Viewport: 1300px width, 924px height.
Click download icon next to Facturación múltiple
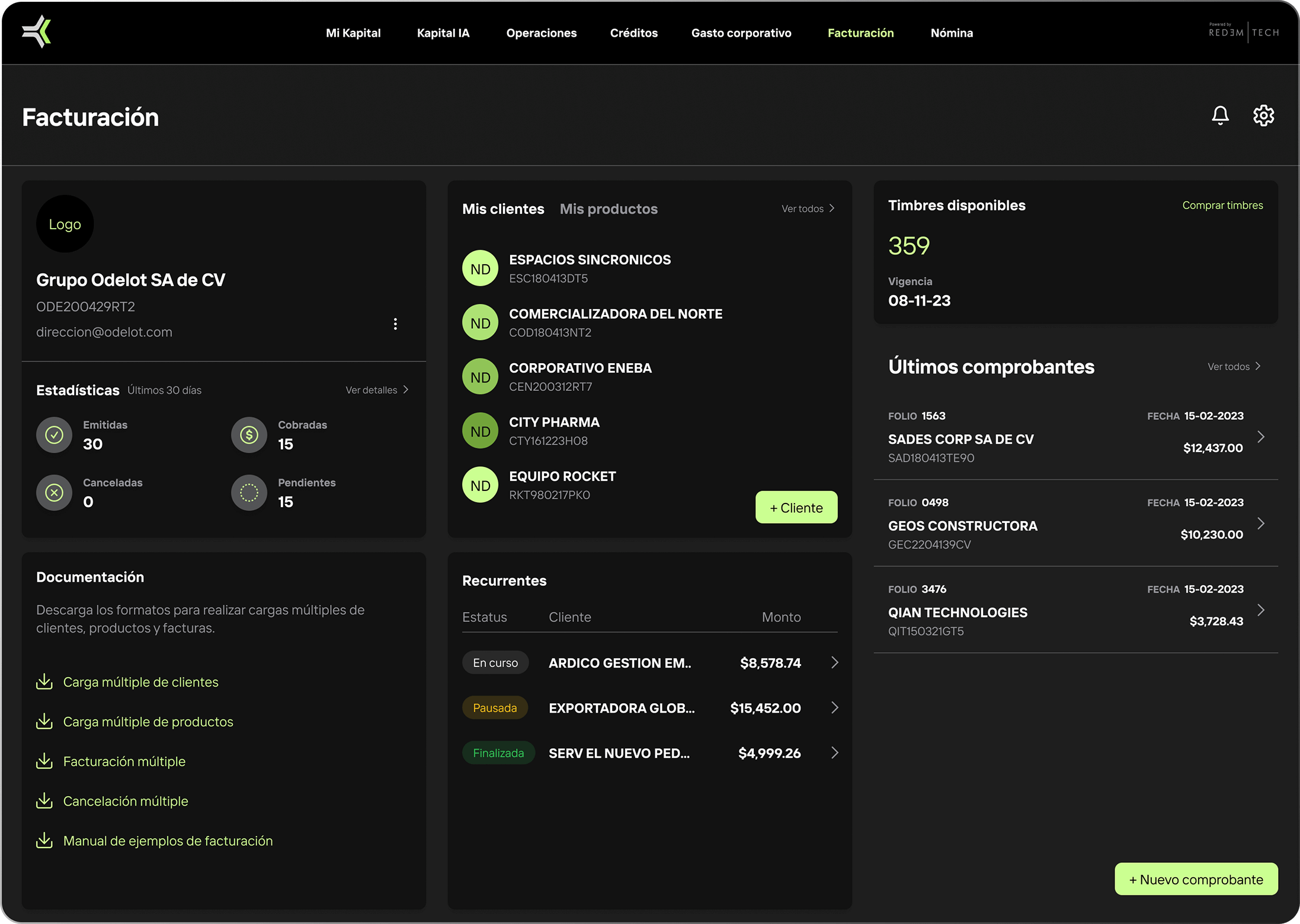[x=44, y=761]
